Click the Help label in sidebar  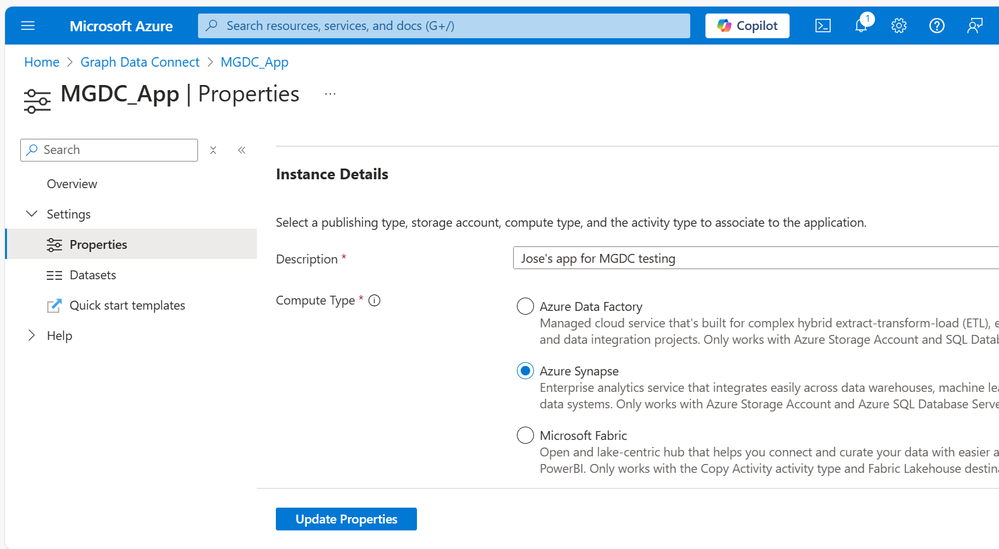(59, 336)
